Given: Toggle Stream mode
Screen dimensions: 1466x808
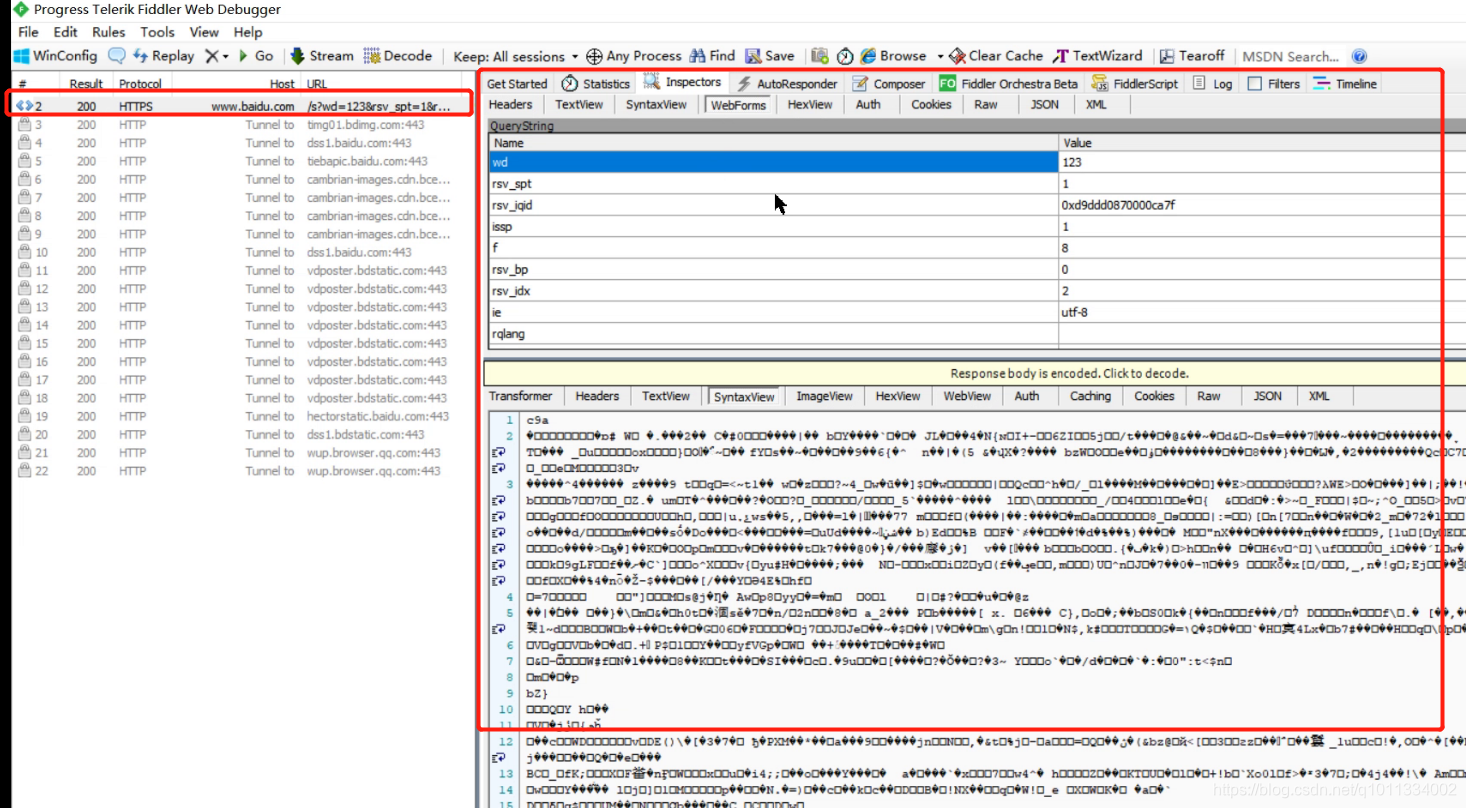Looking at the screenshot, I should 321,56.
